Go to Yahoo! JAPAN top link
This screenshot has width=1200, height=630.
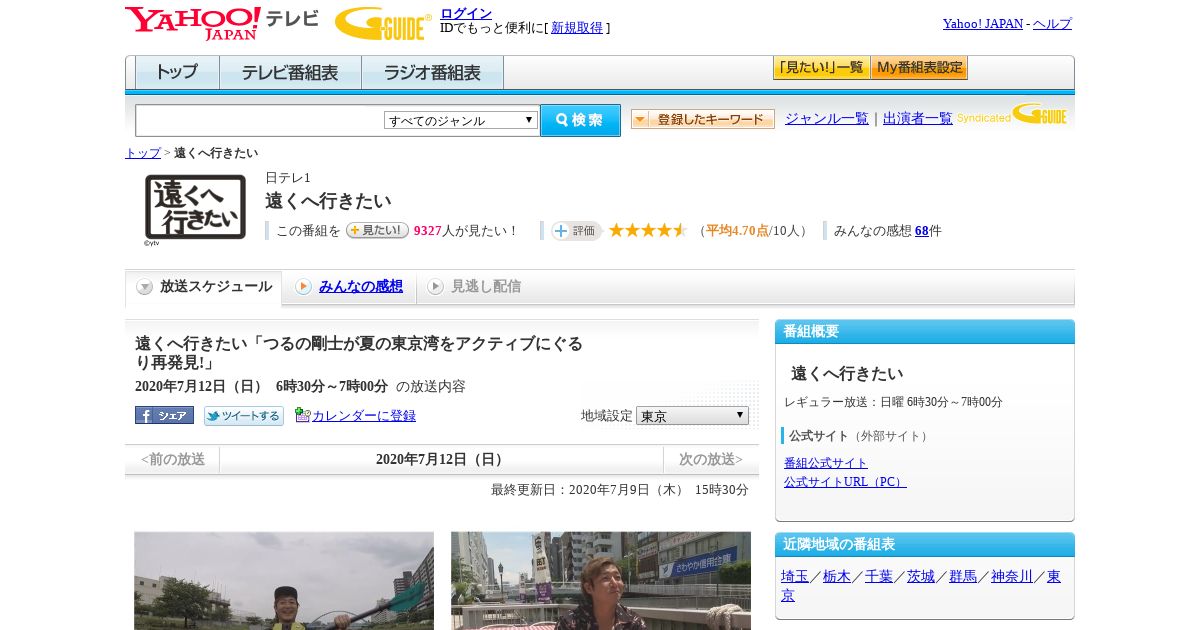click(982, 24)
